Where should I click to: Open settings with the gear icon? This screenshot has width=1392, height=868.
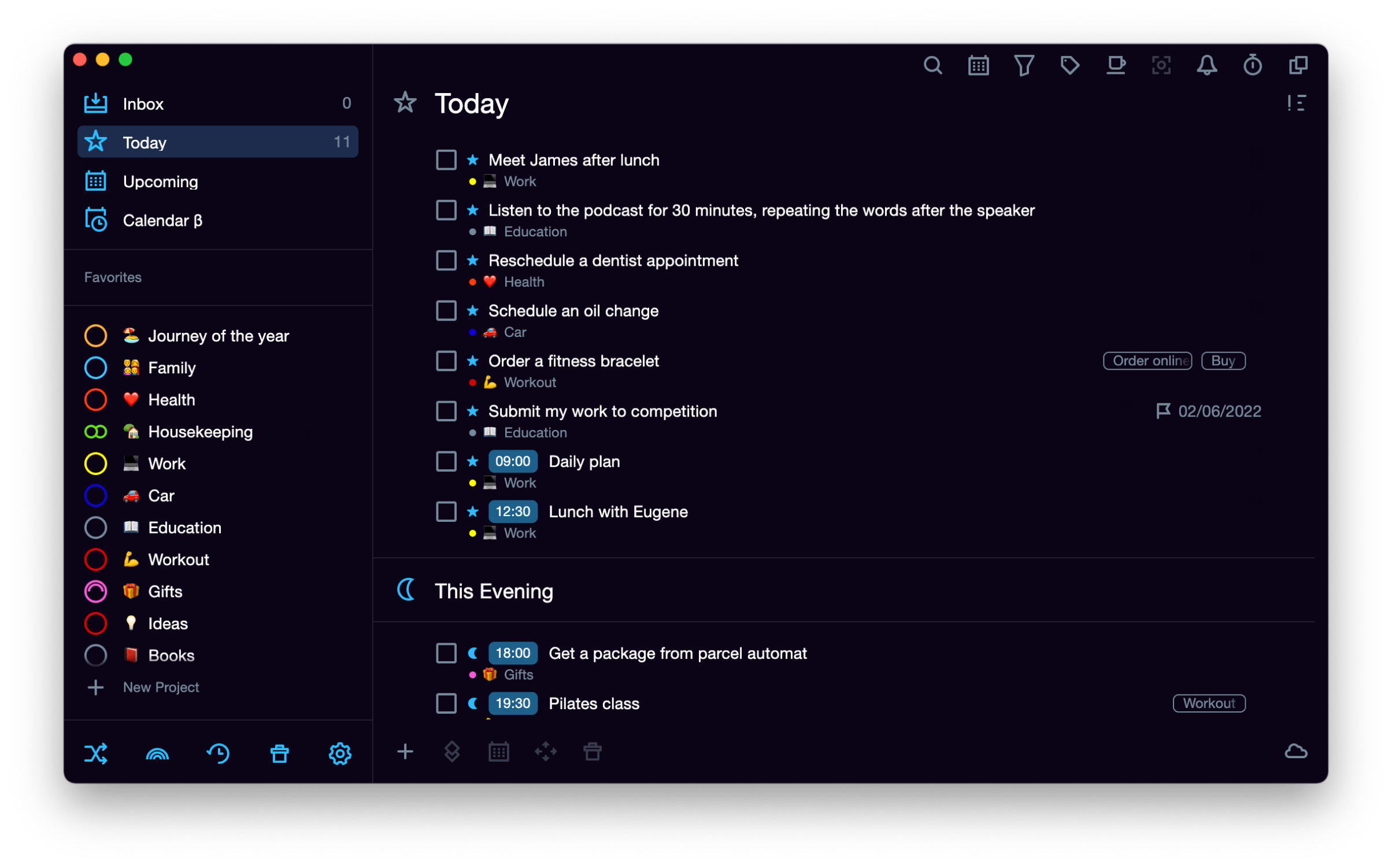(x=340, y=752)
